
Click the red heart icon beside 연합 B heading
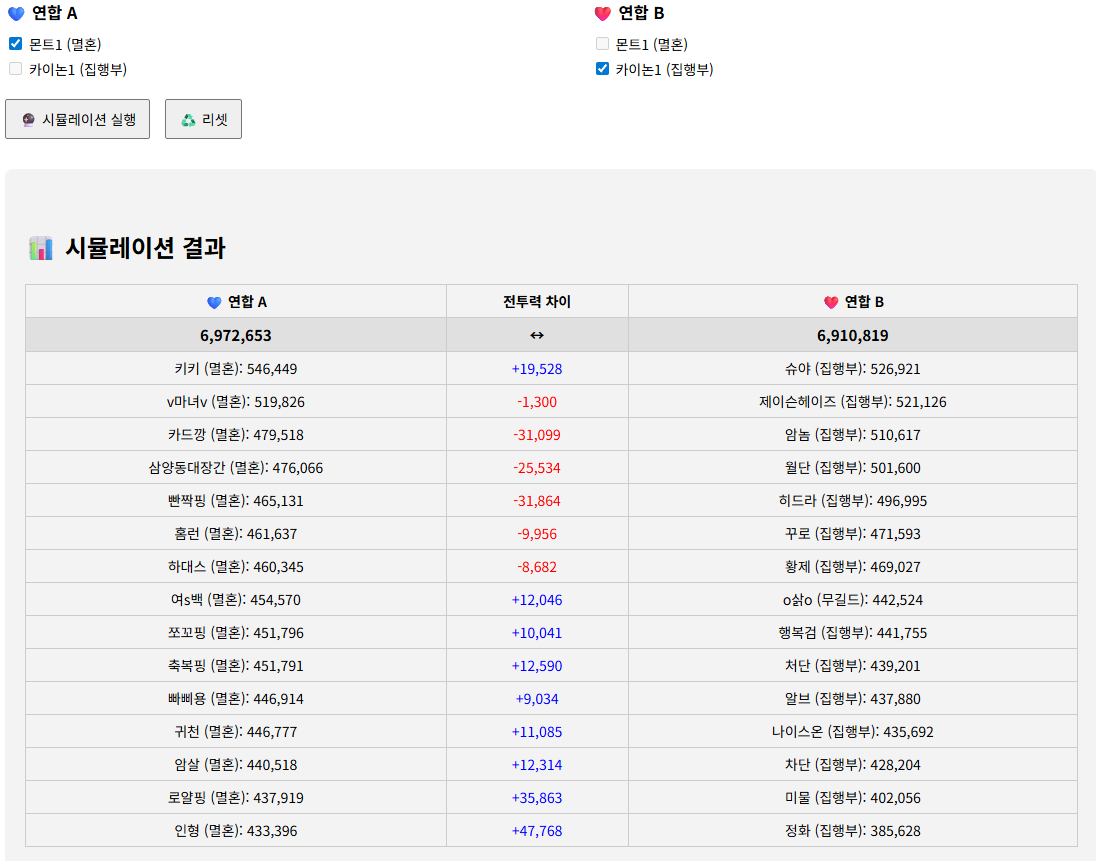coord(602,14)
